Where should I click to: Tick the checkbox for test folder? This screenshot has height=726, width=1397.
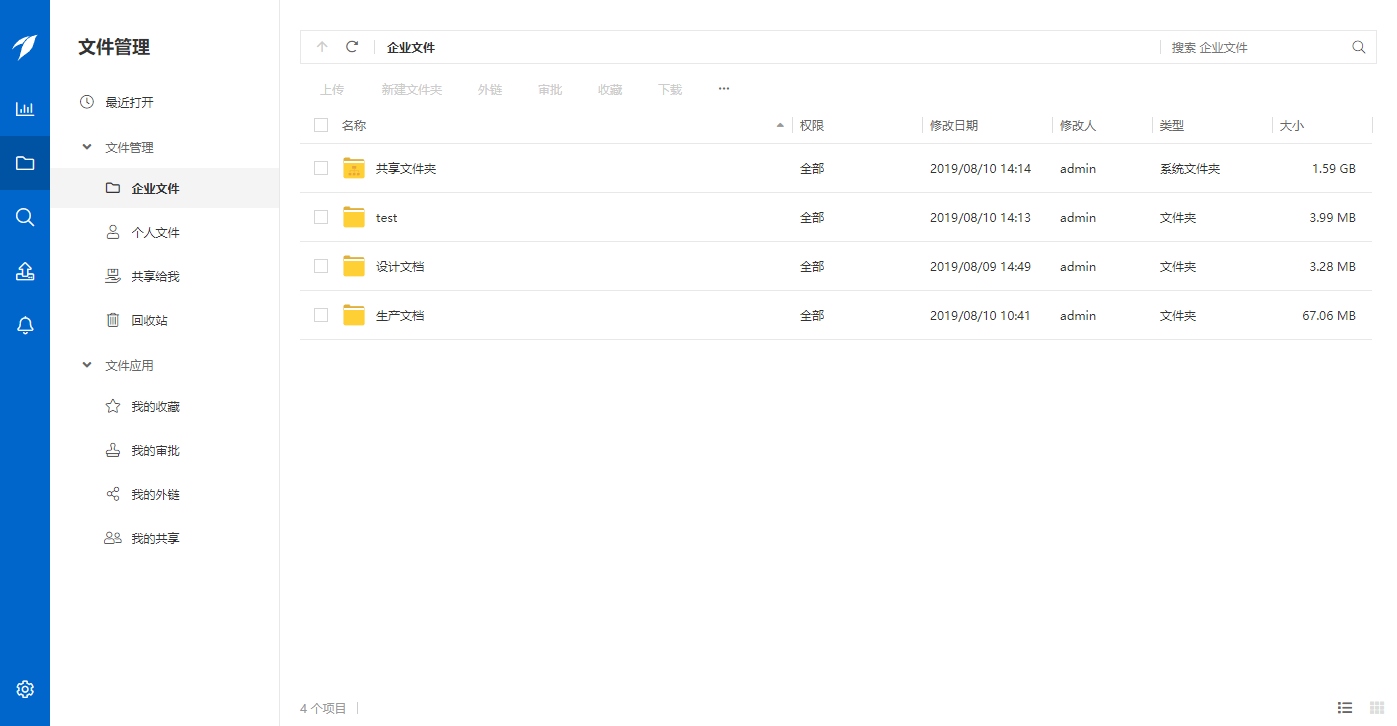tap(321, 217)
